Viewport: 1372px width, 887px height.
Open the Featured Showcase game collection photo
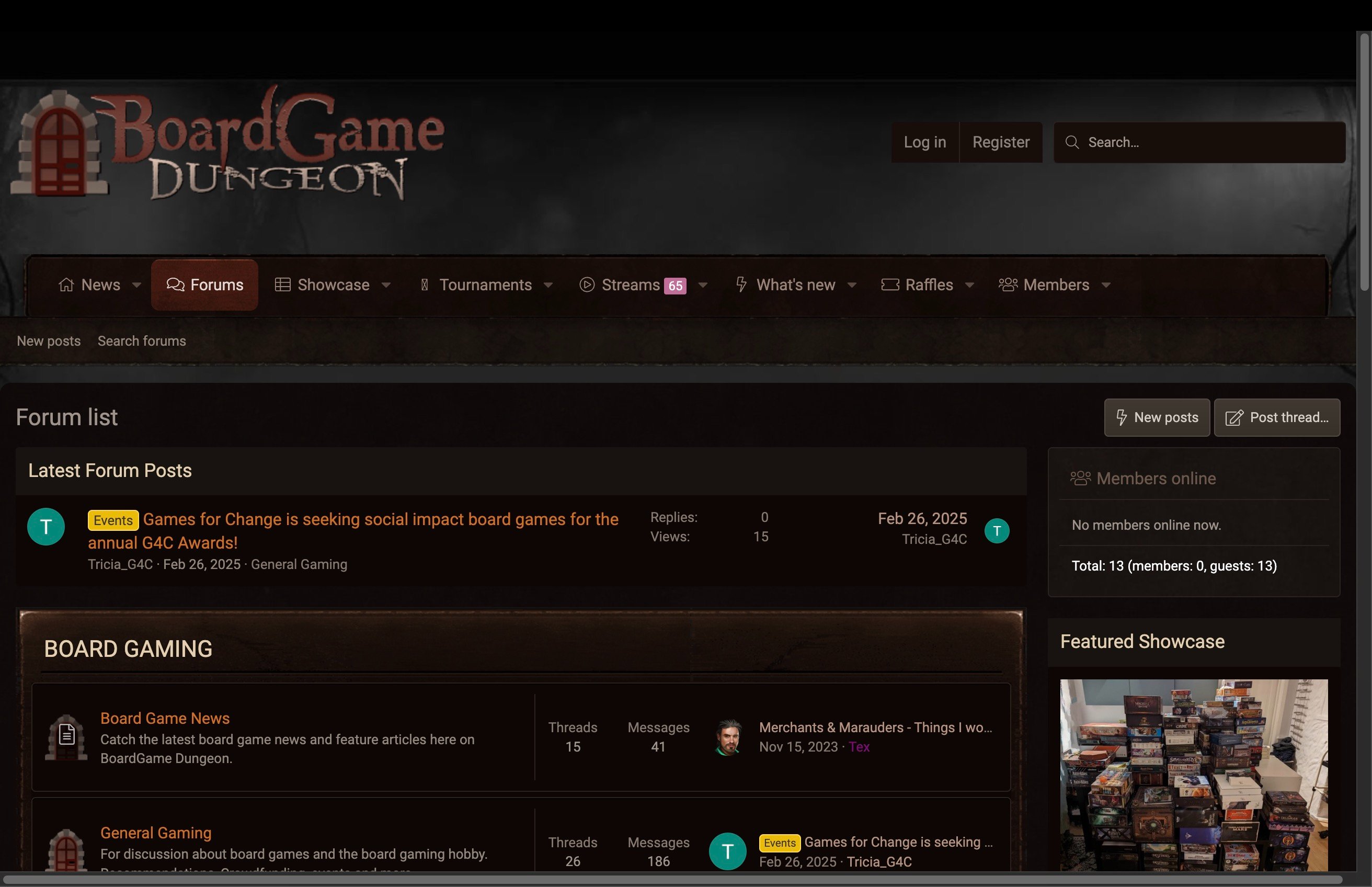coord(1194,775)
